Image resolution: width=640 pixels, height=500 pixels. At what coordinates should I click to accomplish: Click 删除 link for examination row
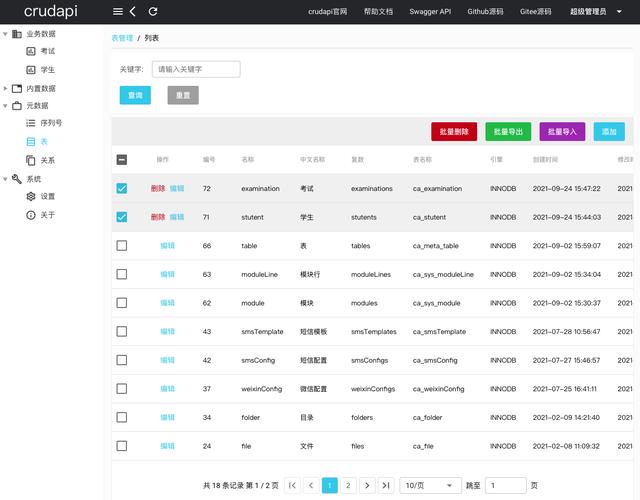point(158,188)
